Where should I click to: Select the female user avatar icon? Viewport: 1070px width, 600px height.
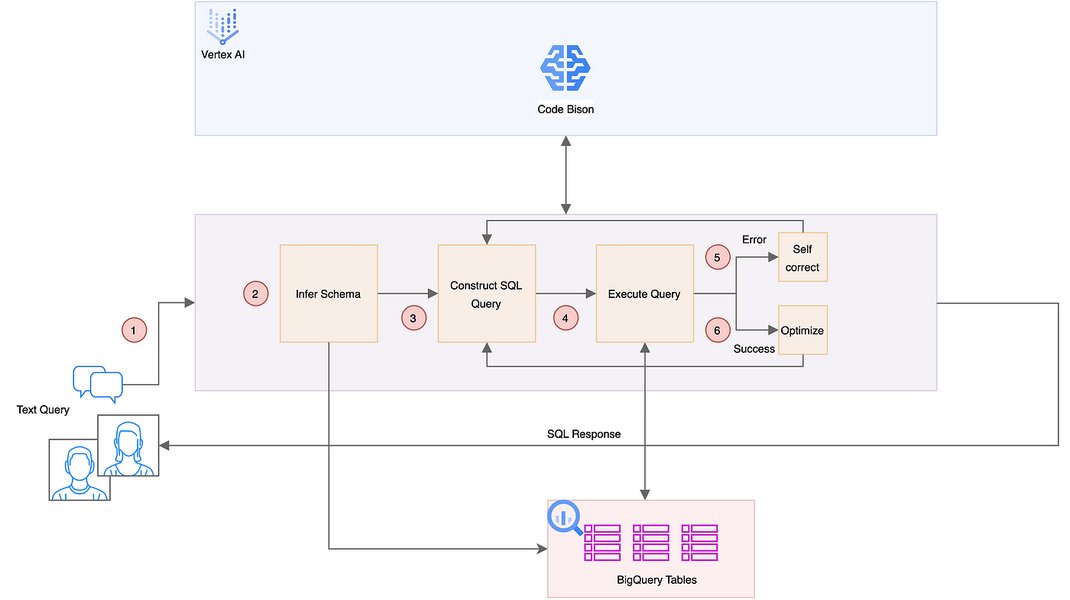tap(128, 445)
